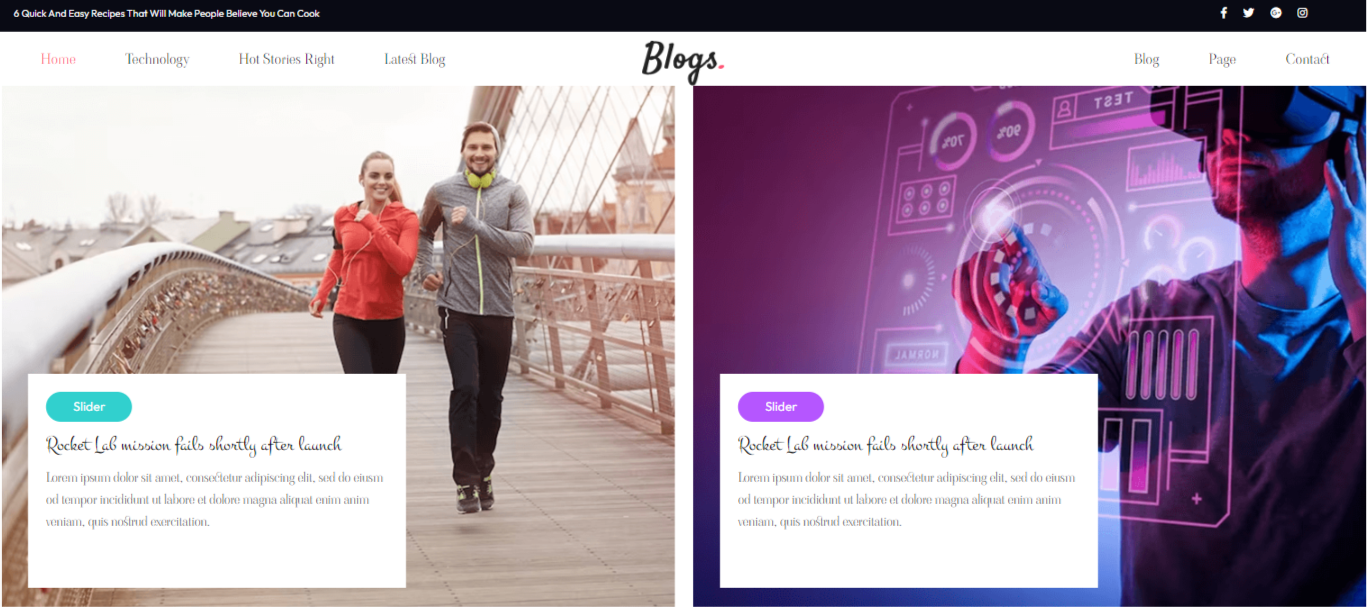Open the Page navigation link
Image resolution: width=1369 pixels, height=612 pixels.
[x=1222, y=59]
